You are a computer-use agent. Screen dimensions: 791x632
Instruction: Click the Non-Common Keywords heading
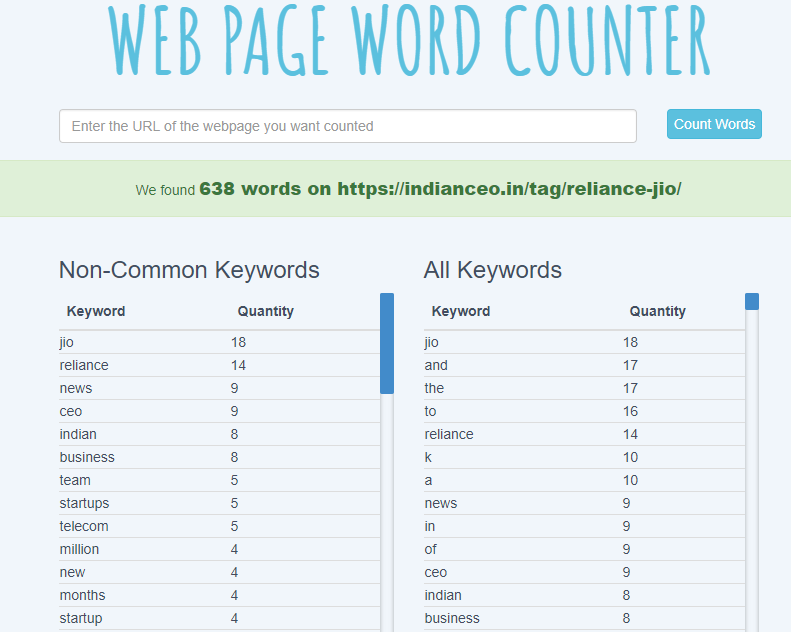(189, 270)
